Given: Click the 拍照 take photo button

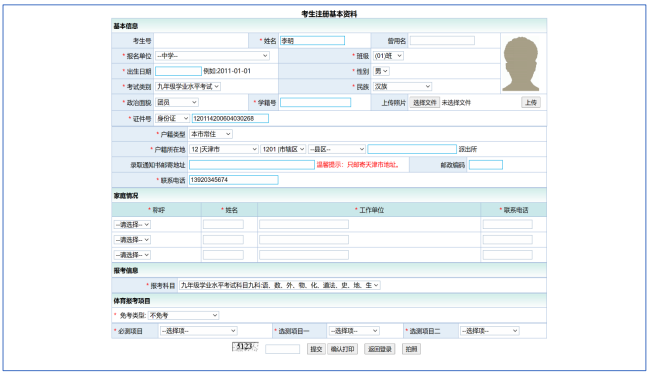Looking at the screenshot, I should click(x=411, y=349).
